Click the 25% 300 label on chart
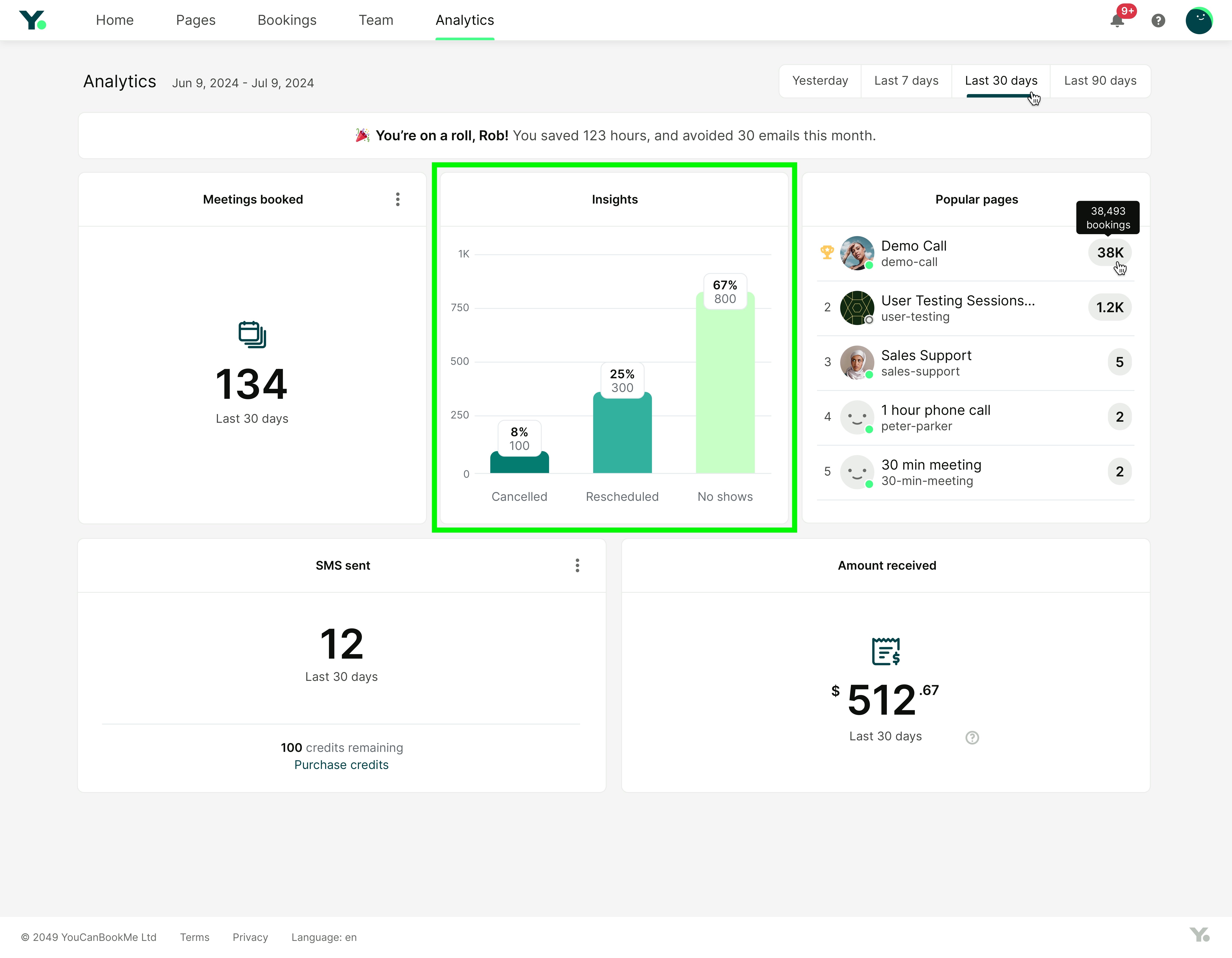Screen dimensions: 1232x958 tap(622, 381)
